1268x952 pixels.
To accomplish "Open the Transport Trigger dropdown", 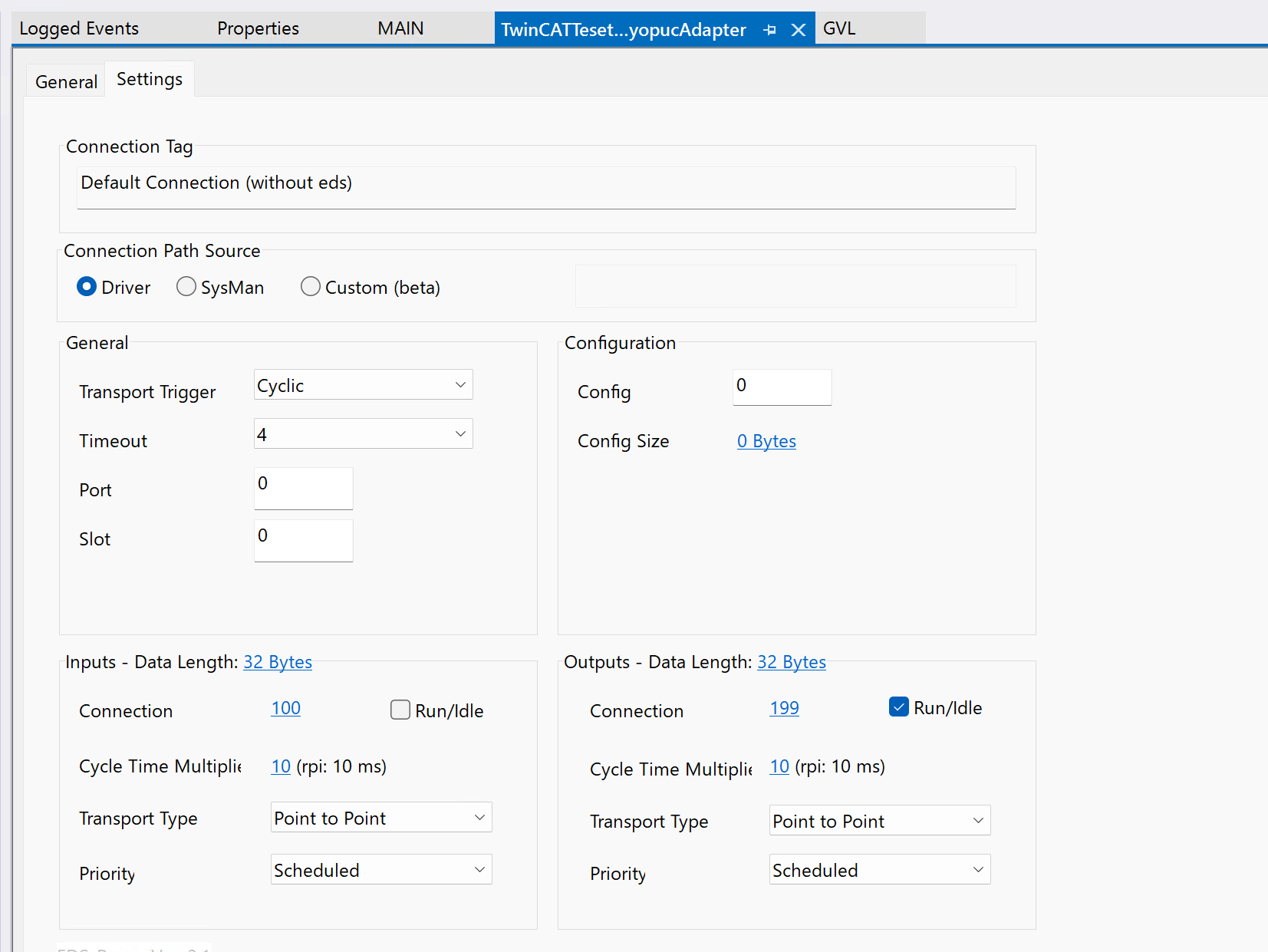I will [363, 385].
